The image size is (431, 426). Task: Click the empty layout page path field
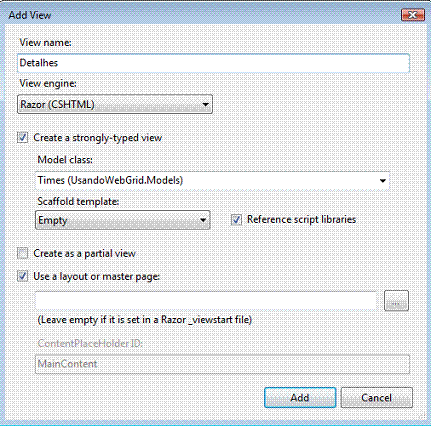point(206,301)
